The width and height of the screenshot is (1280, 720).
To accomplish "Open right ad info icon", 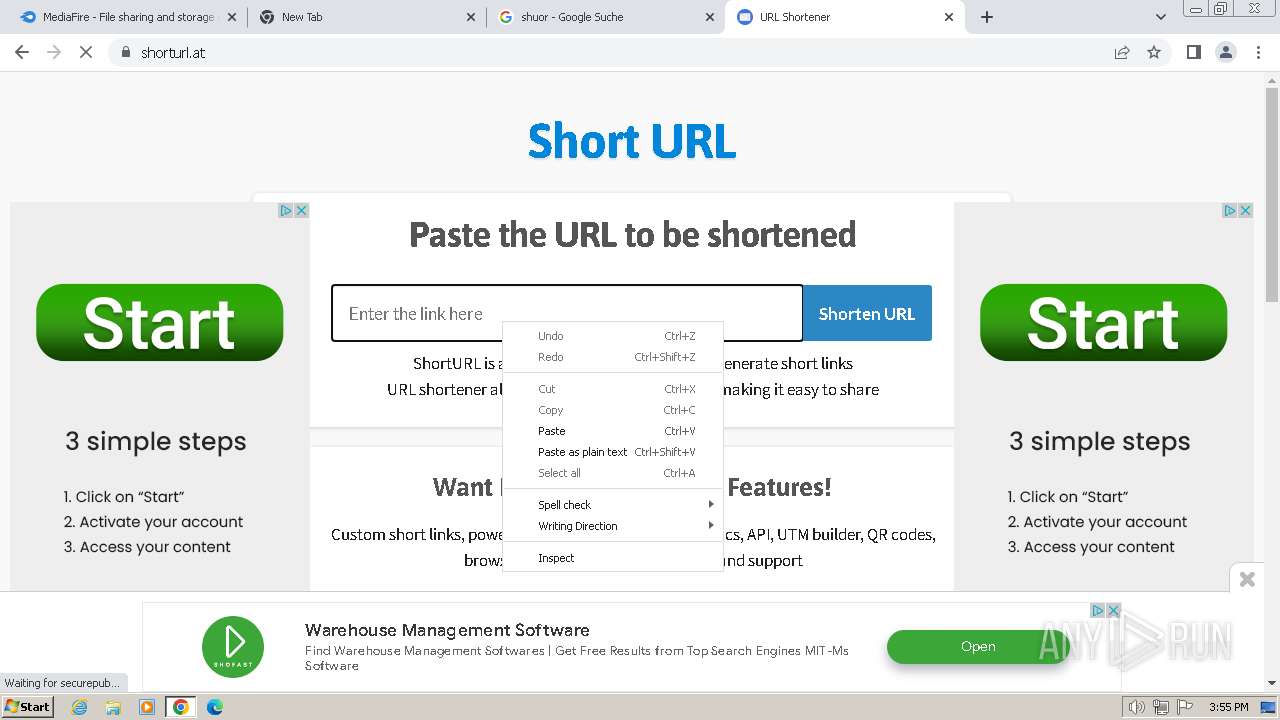I will (x=1229, y=211).
